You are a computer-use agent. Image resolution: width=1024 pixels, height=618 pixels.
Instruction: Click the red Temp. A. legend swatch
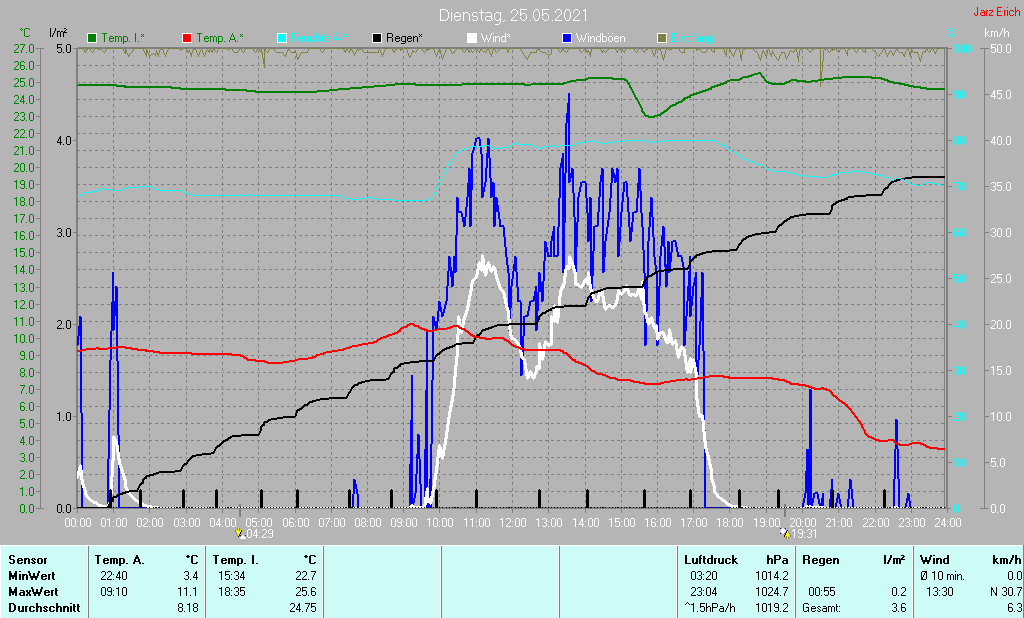pos(187,39)
